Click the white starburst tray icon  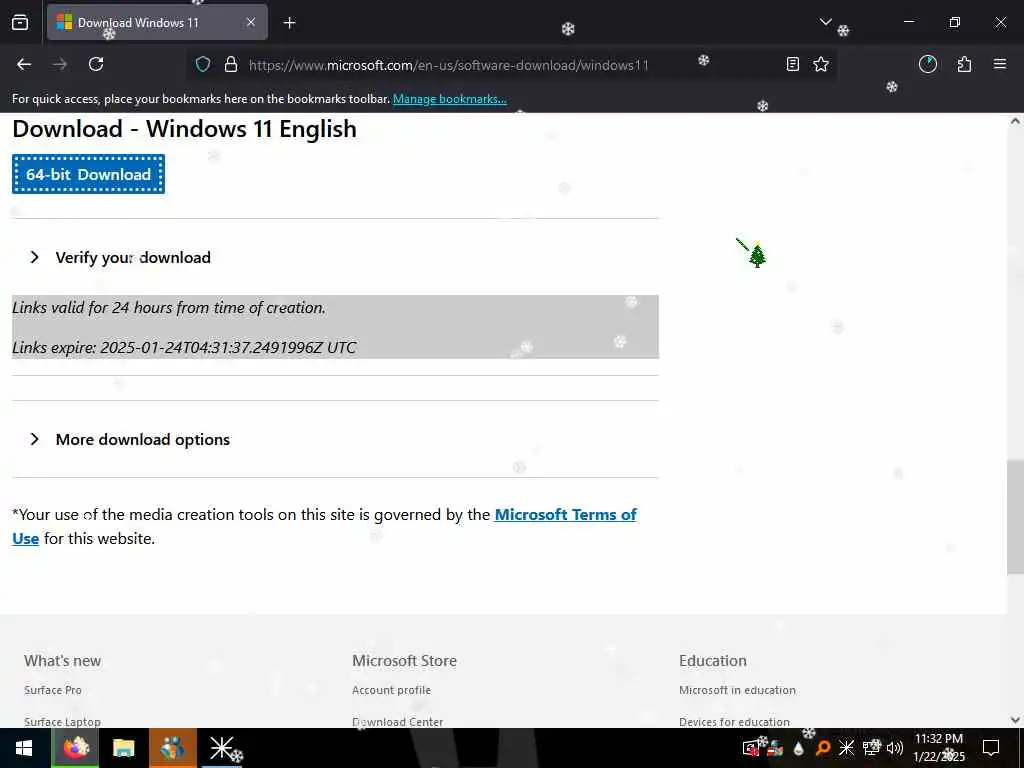(x=846, y=748)
